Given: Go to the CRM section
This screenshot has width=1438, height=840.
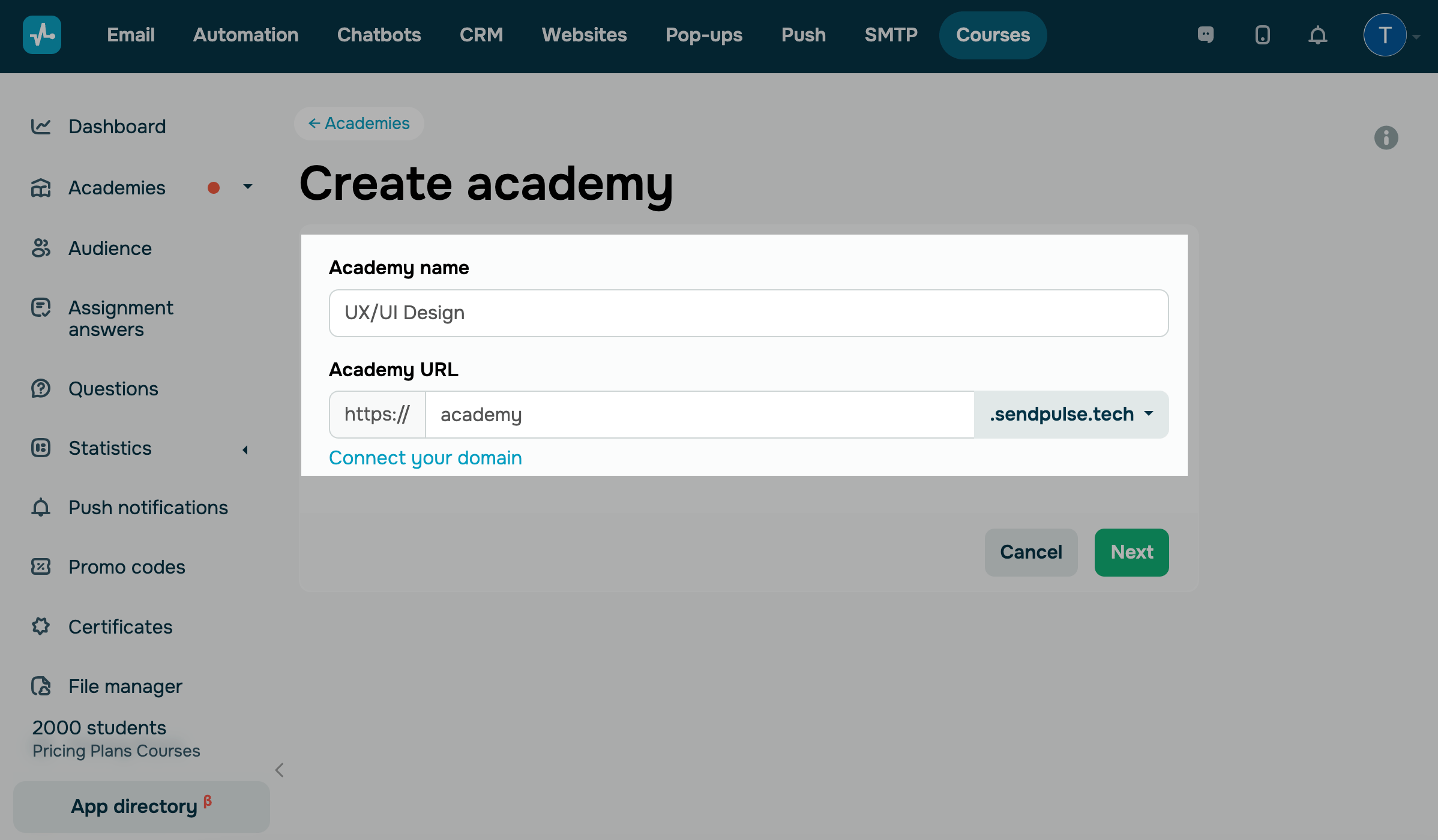Looking at the screenshot, I should pos(481,35).
